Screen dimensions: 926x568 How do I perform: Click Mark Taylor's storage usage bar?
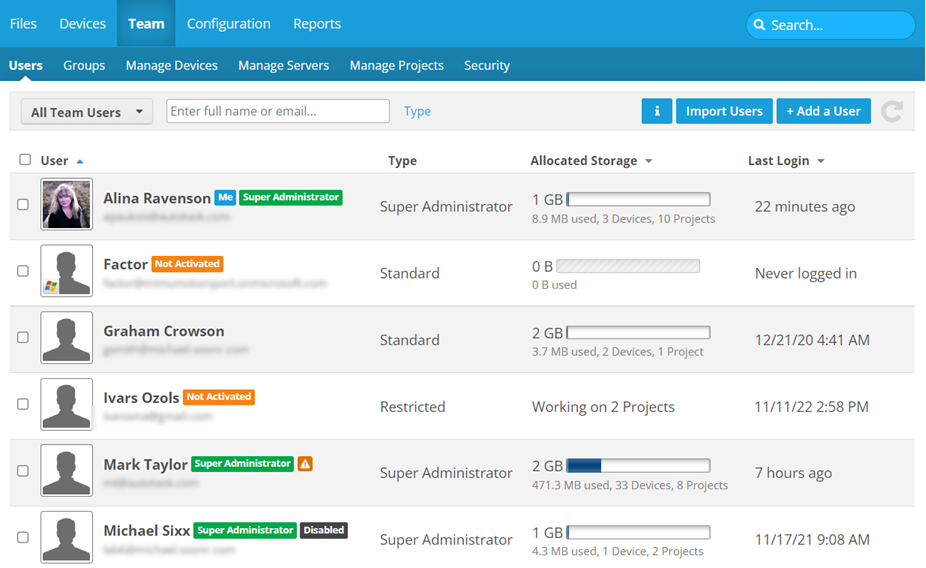tap(638, 466)
